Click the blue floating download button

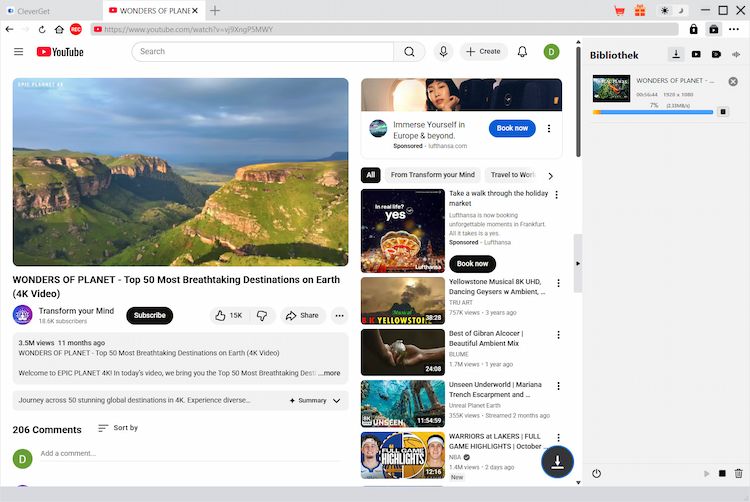point(558,460)
